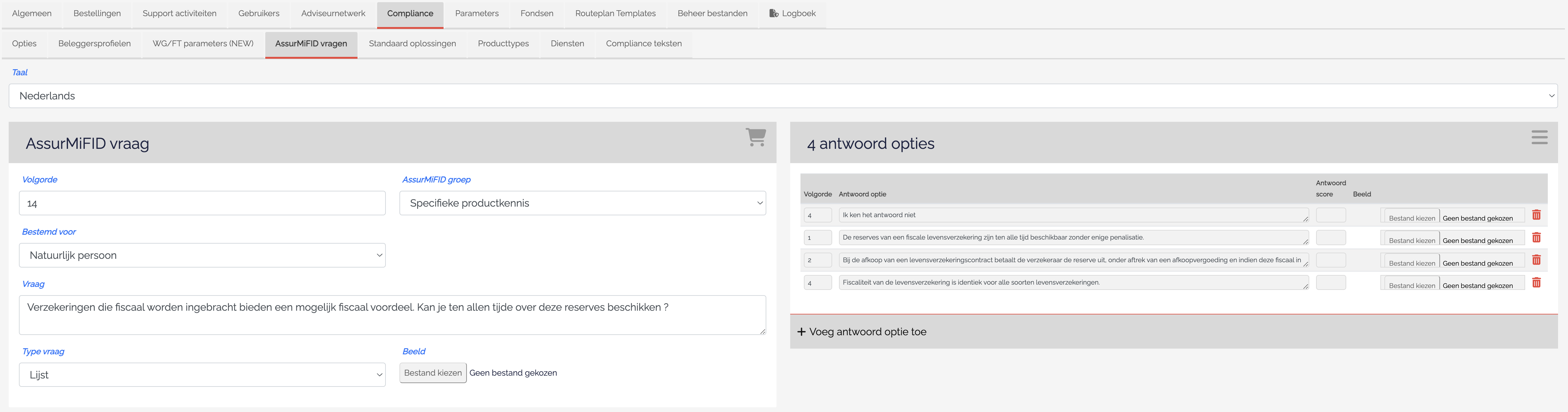This screenshot has height=412, width=1568.
Task: Click the Vraag text area
Action: (x=392, y=315)
